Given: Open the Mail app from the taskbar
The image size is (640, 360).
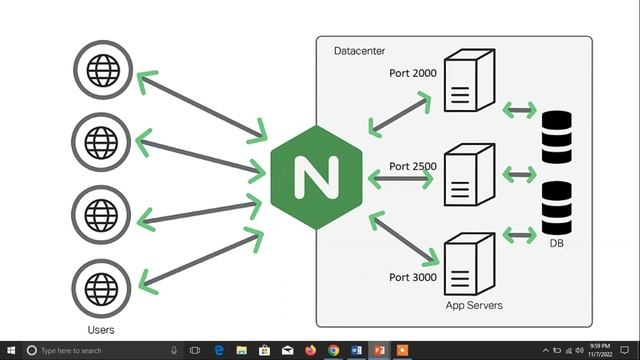Looking at the screenshot, I should pos(287,350).
